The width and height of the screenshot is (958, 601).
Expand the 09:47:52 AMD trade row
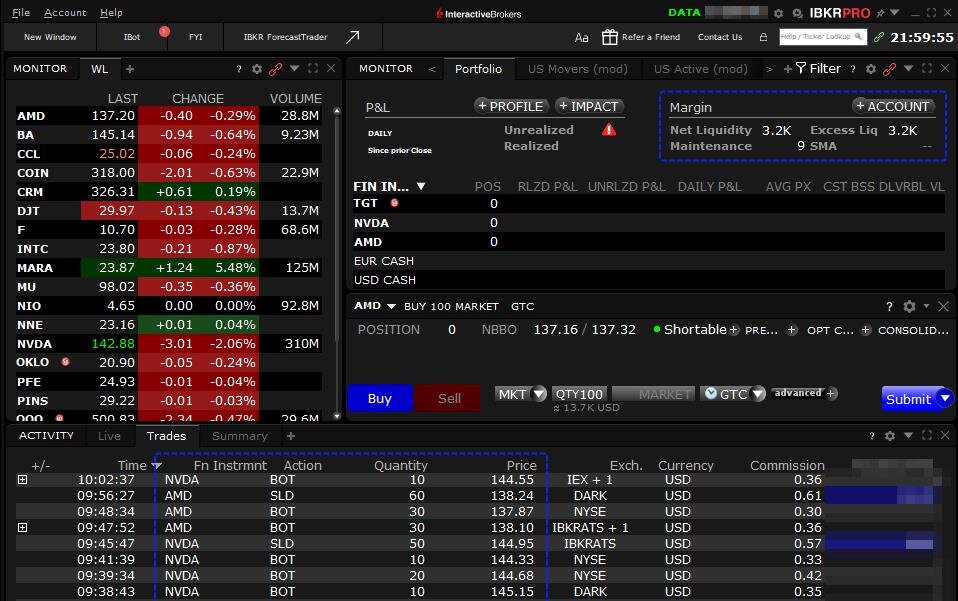point(23,527)
